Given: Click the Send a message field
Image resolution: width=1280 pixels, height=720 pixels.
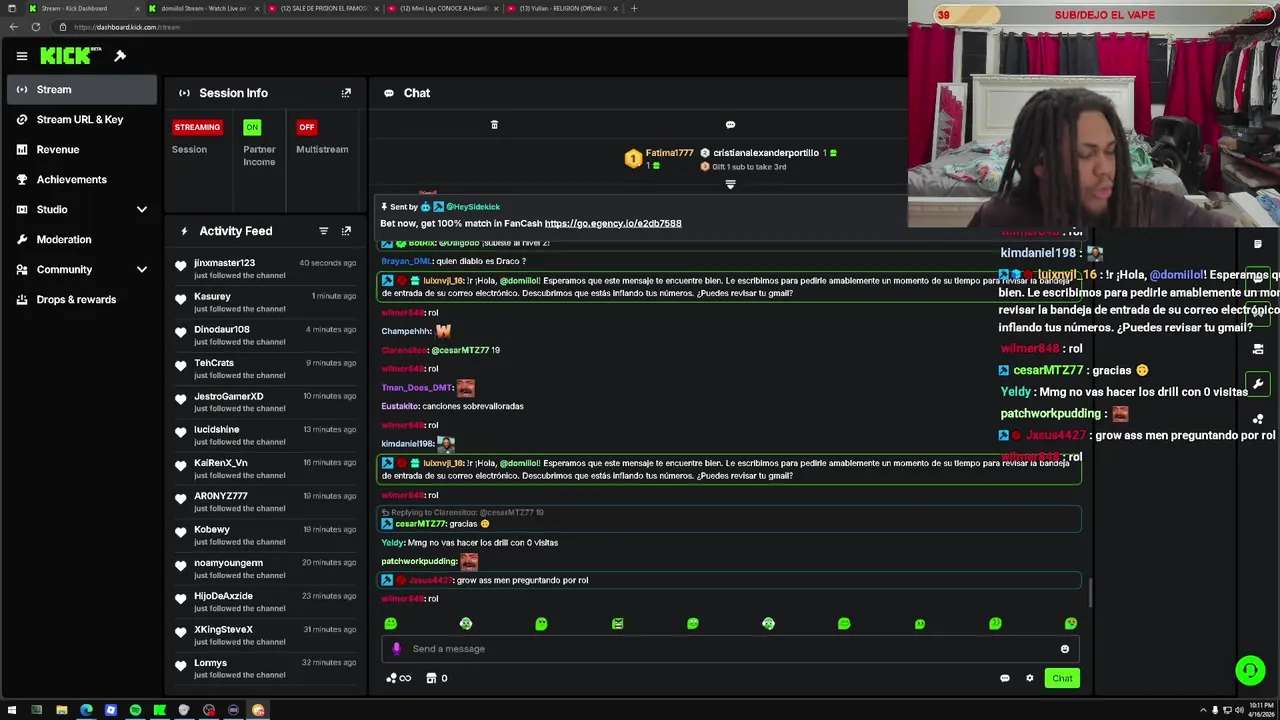Looking at the screenshot, I should pyautogui.click(x=730, y=649).
